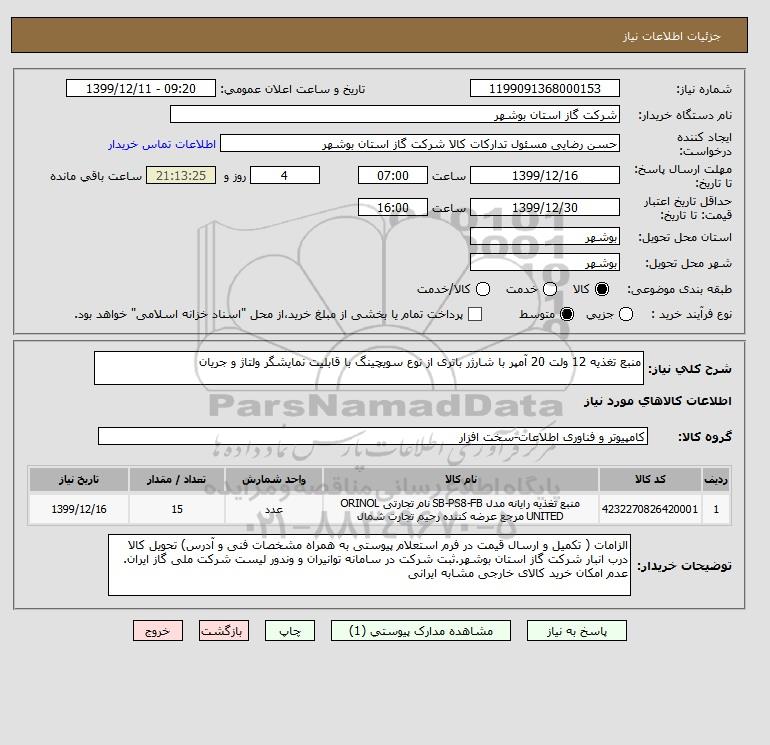Select the کالا radio button
This screenshot has height=745, width=770.
(602, 289)
